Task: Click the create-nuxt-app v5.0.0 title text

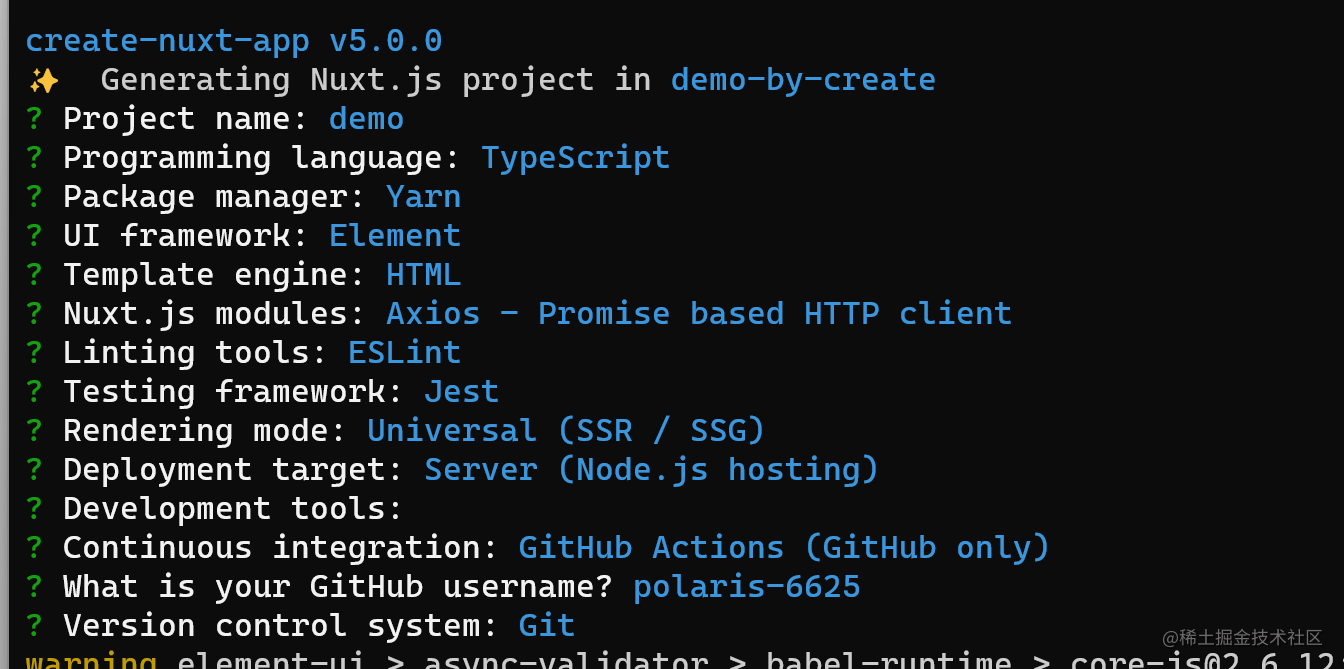Action: tap(234, 41)
